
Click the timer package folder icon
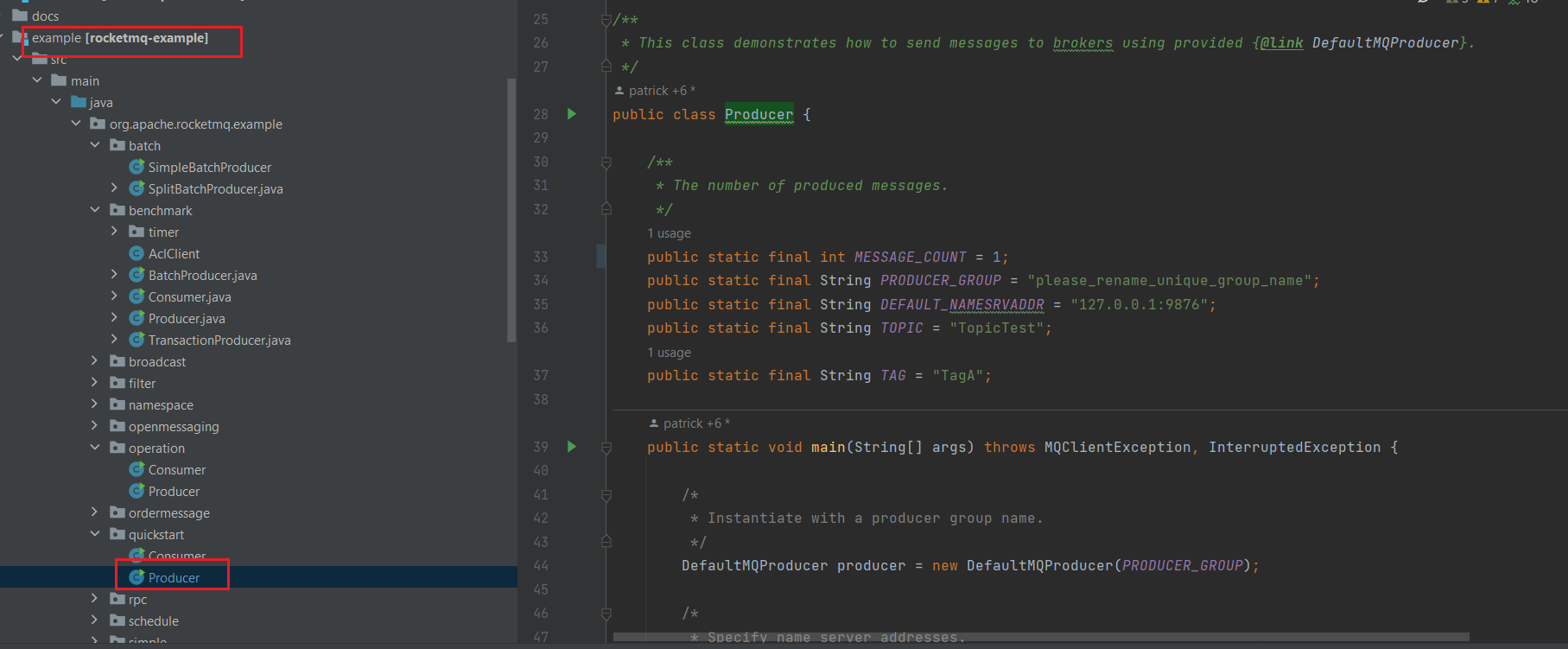pos(136,232)
